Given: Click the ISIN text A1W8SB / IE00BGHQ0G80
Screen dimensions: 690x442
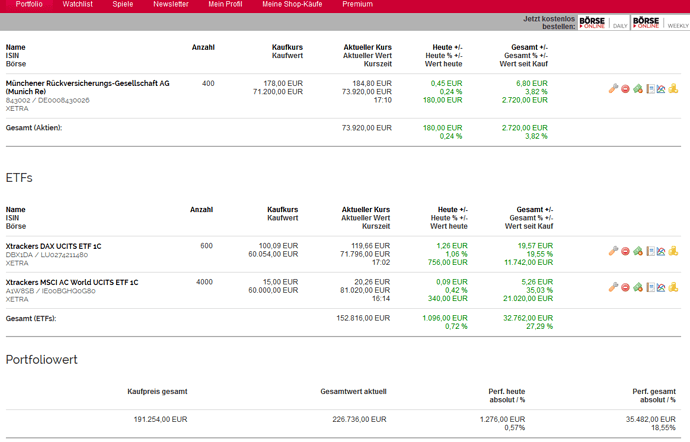Looking at the screenshot, I should tap(50, 291).
